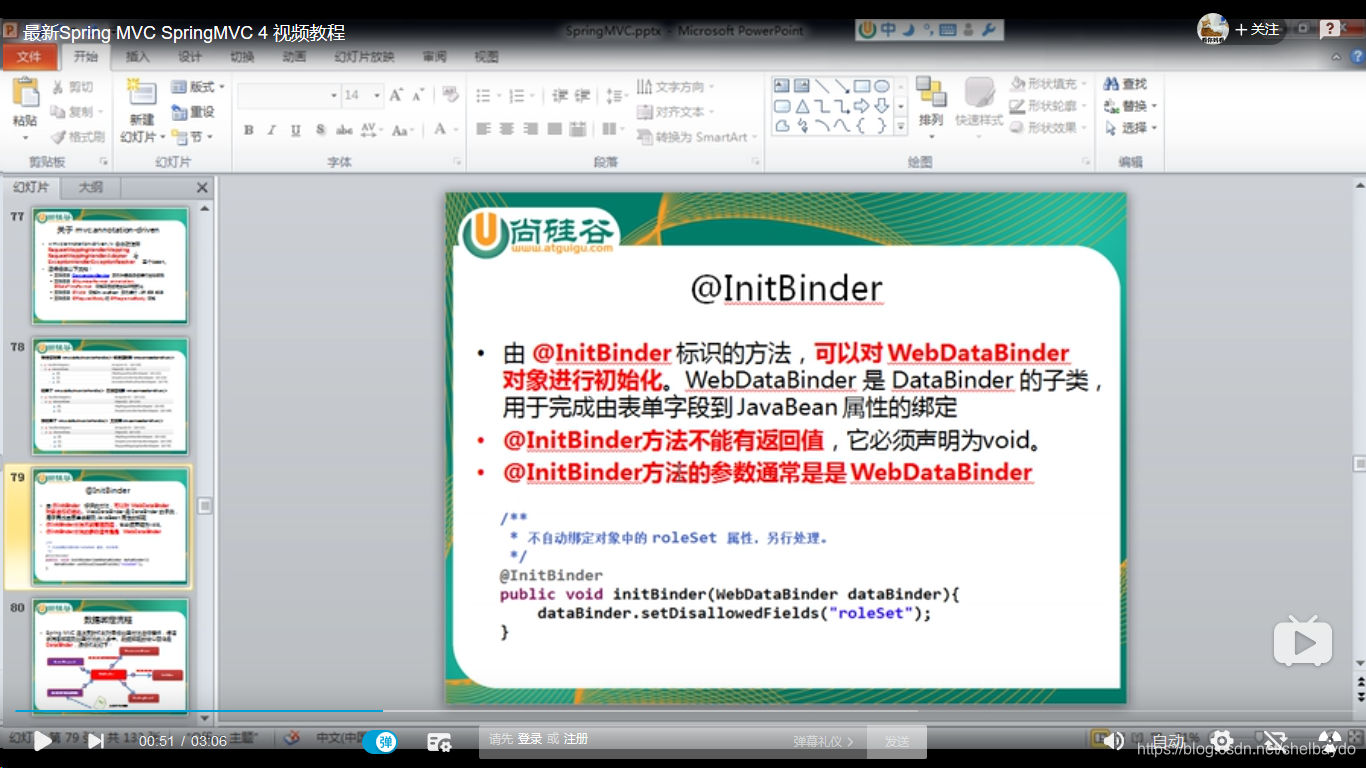
Task: Toggle danmaku (弹) switch in video player
Action: pyautogui.click(x=380, y=742)
